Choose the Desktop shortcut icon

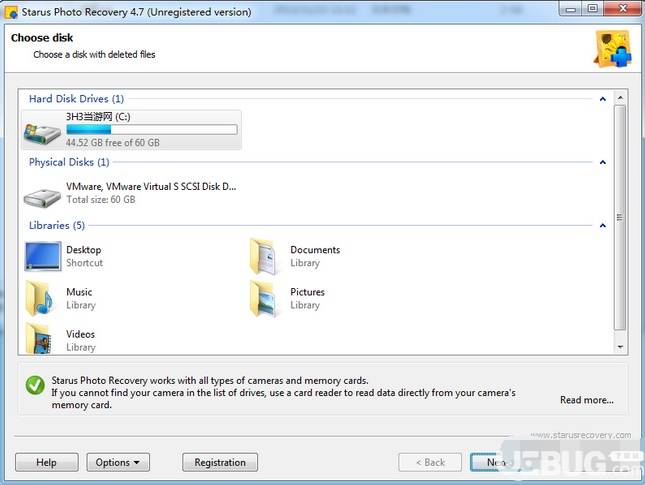tap(43, 256)
